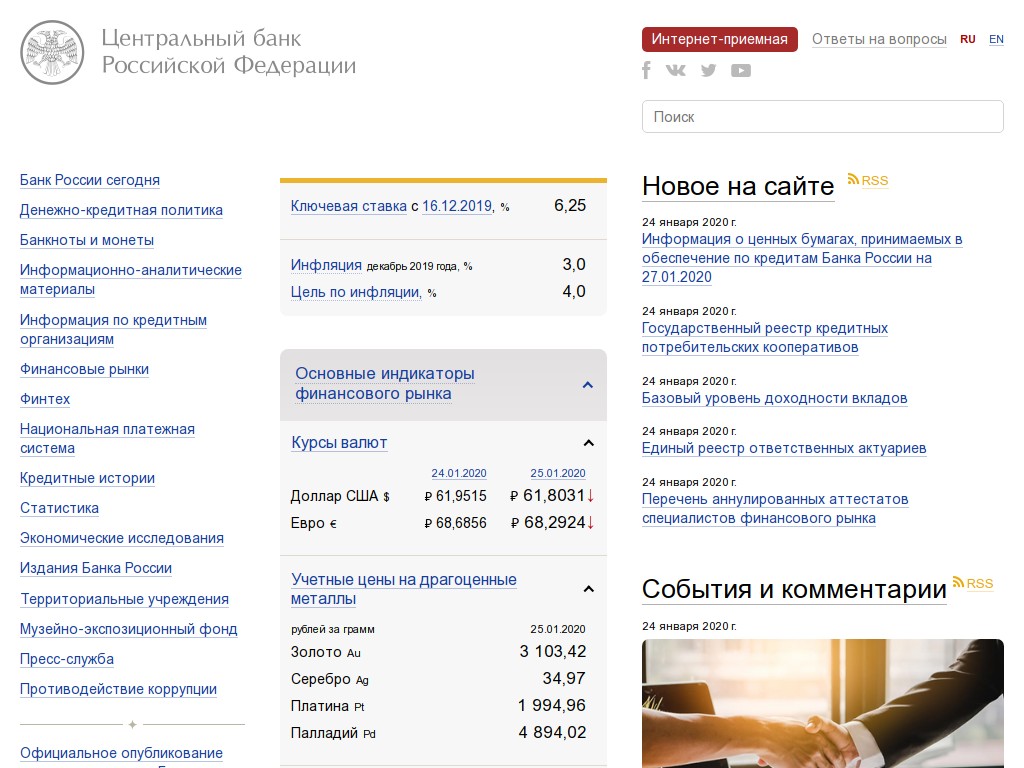The width and height of the screenshot is (1024, 768).
Task: Open Информационно-аналитические материалы menu item
Action: pyautogui.click(x=131, y=280)
